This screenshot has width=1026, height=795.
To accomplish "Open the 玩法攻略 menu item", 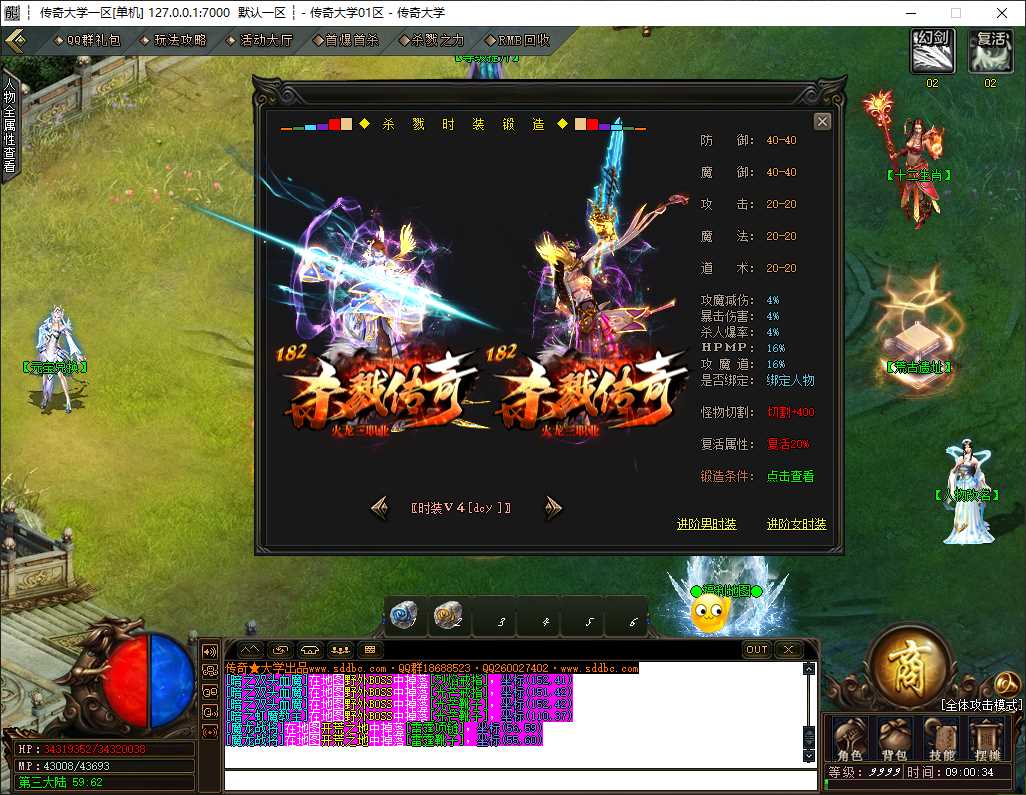I will tap(173, 41).
